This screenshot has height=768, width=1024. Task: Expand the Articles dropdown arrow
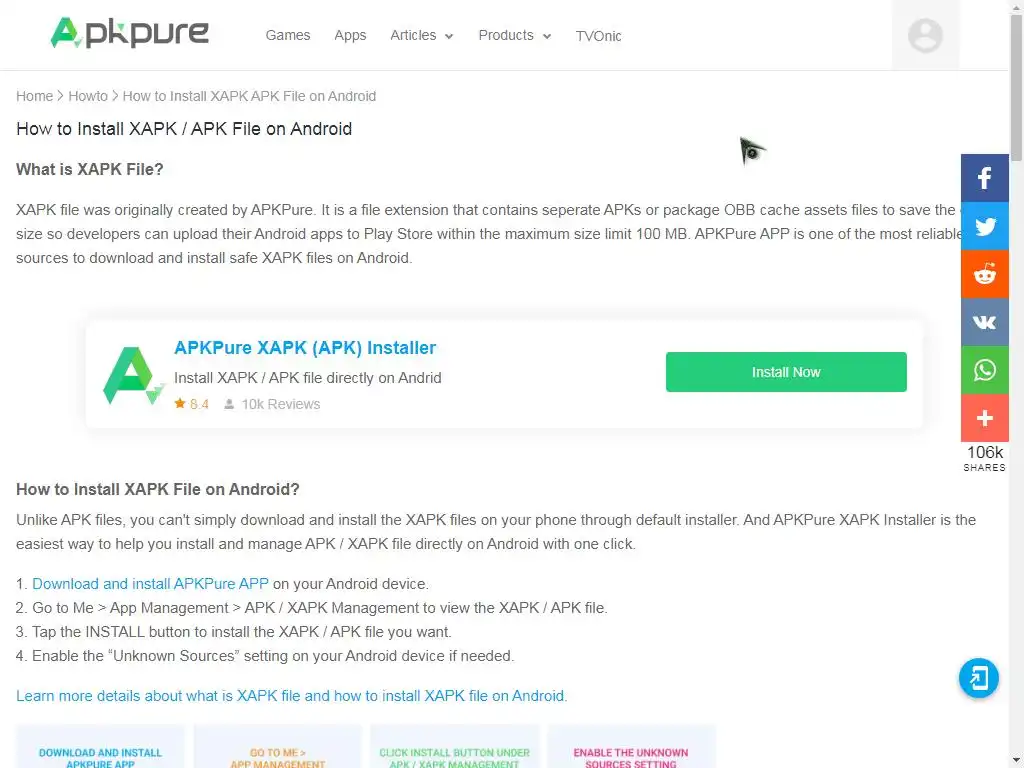(449, 37)
